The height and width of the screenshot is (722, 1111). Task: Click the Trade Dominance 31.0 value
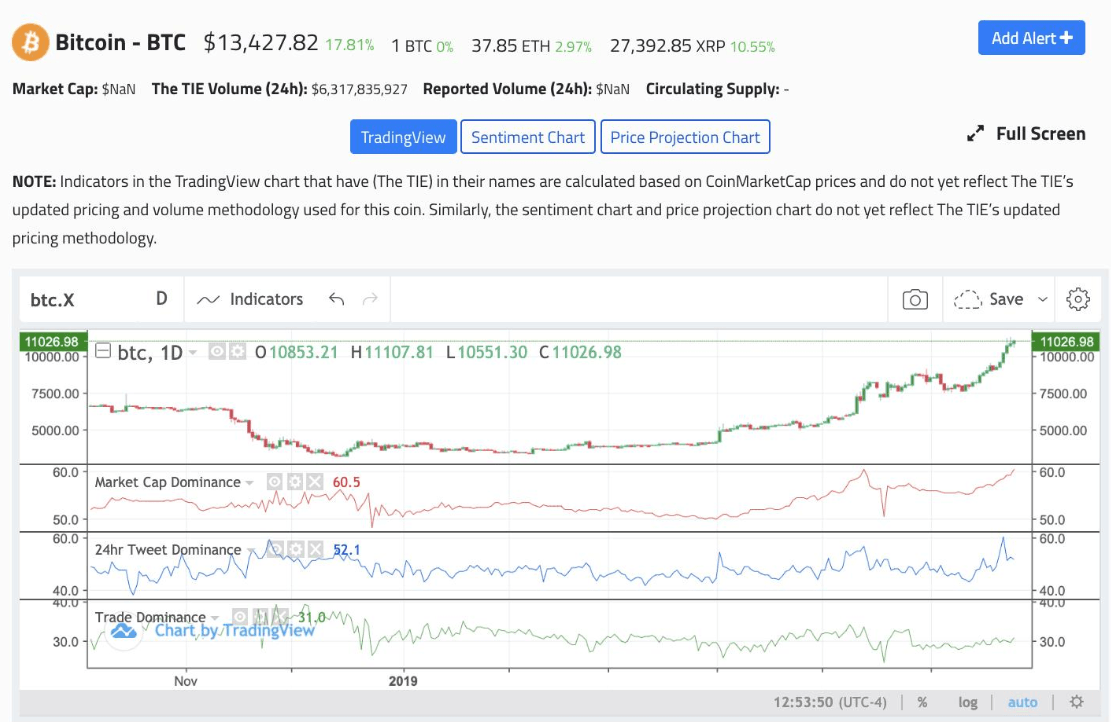click(312, 617)
